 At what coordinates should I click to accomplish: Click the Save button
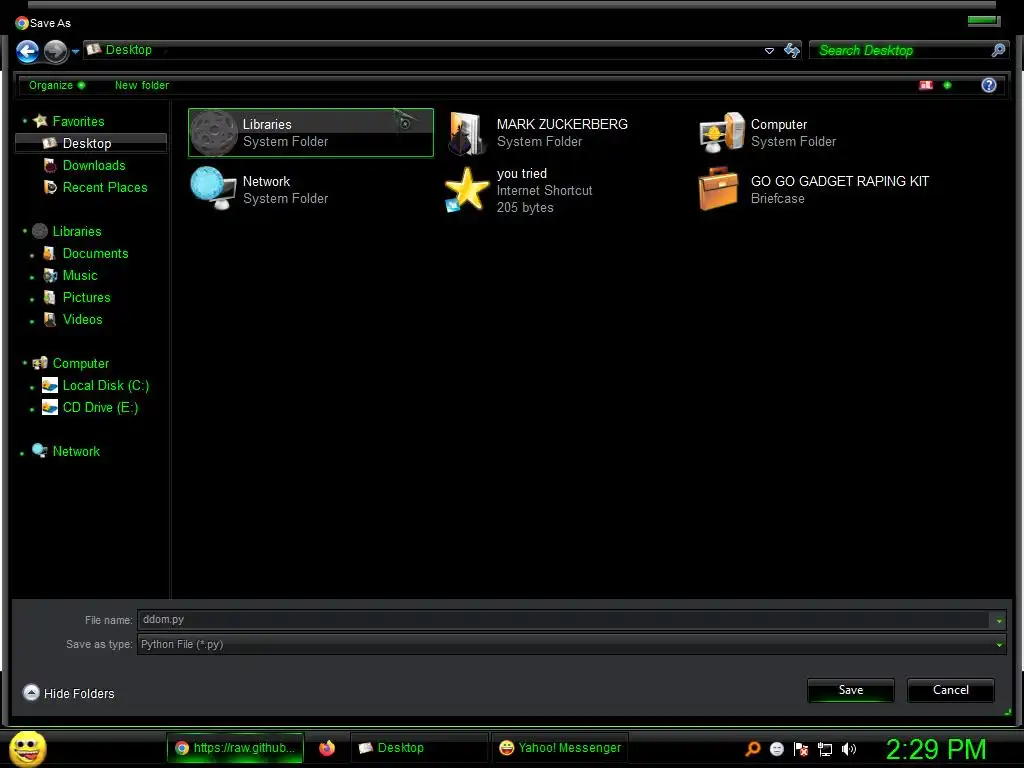[x=850, y=690]
